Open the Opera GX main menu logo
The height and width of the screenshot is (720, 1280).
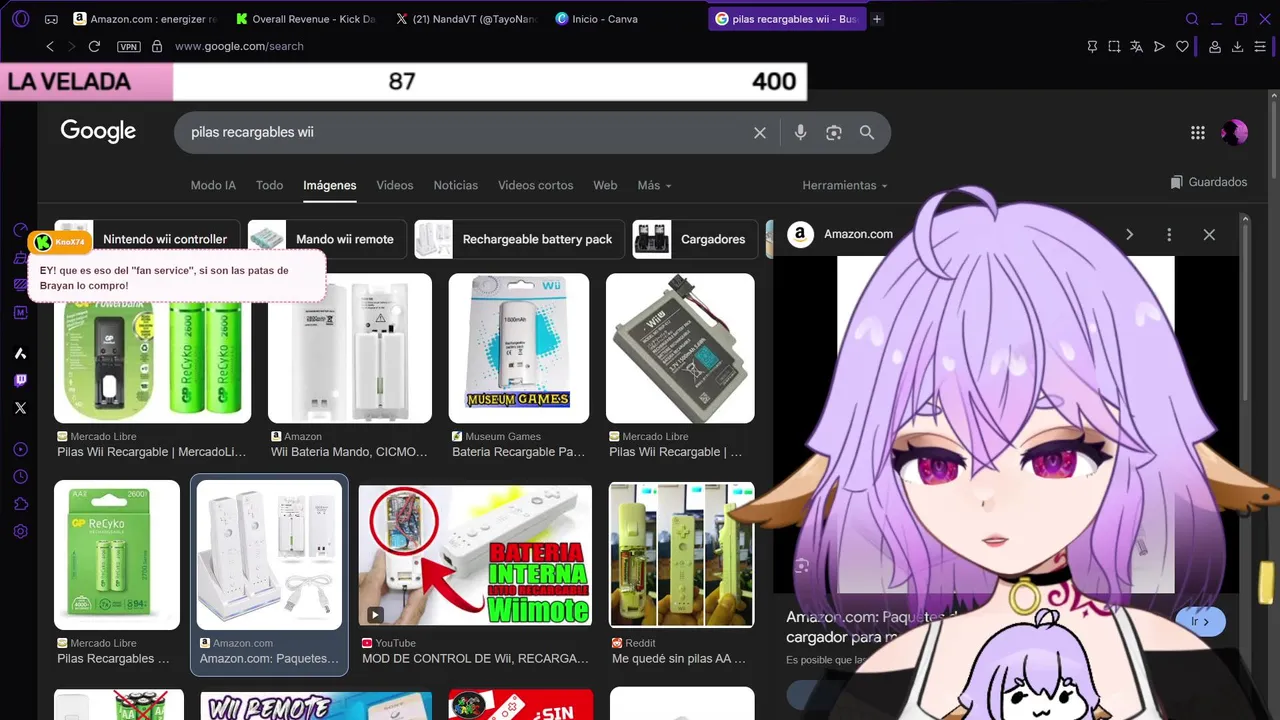point(21,19)
